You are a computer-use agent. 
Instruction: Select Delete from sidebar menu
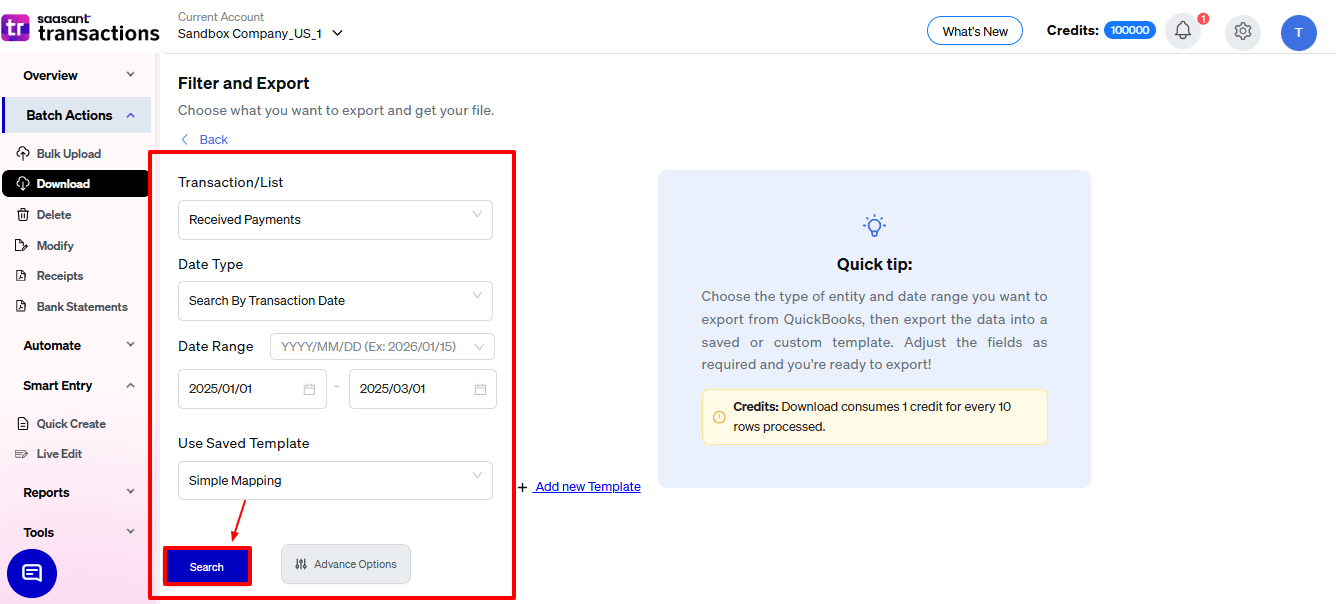point(53,215)
